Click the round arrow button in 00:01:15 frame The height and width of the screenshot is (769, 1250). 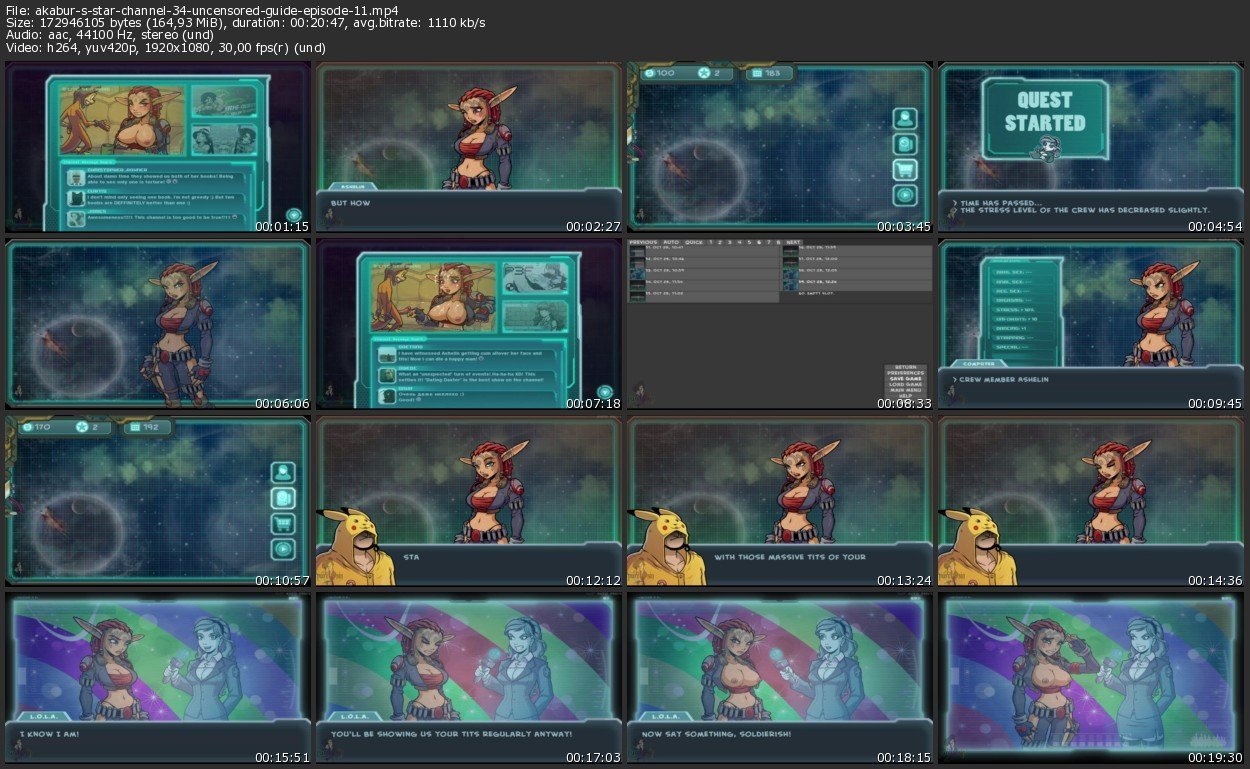coord(294,215)
